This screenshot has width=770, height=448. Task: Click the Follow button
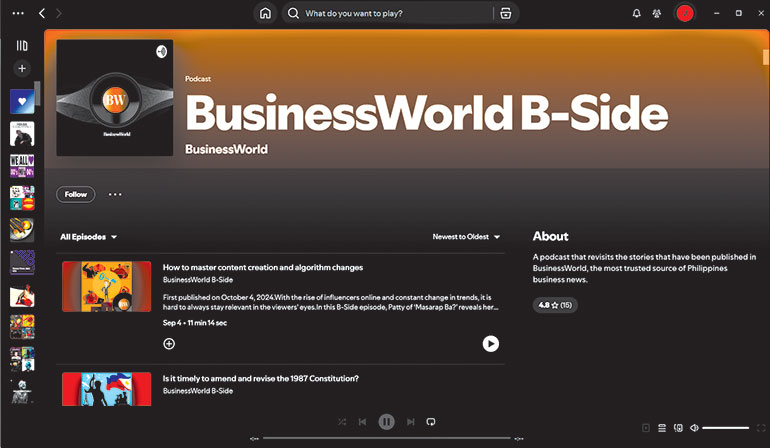76,194
